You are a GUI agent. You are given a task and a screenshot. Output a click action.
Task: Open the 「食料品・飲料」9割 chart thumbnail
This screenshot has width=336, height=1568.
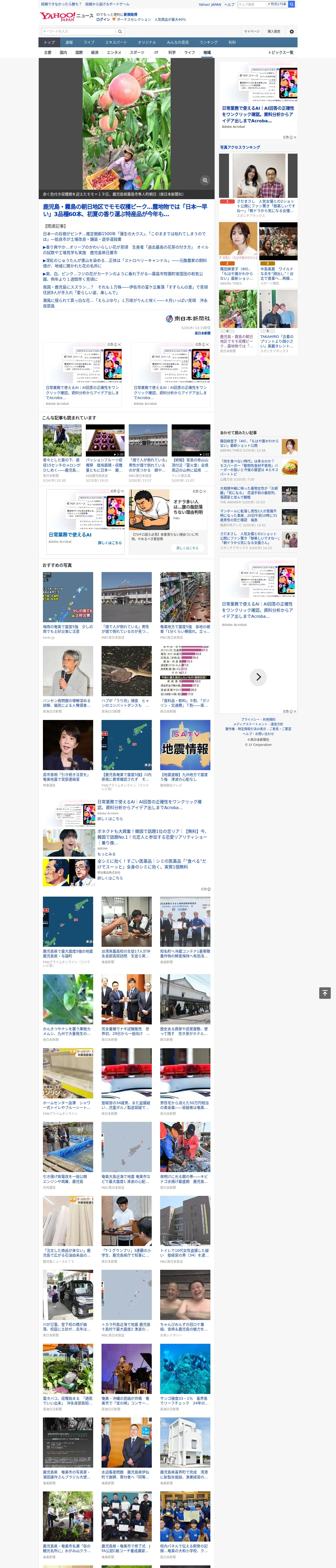coord(185,671)
